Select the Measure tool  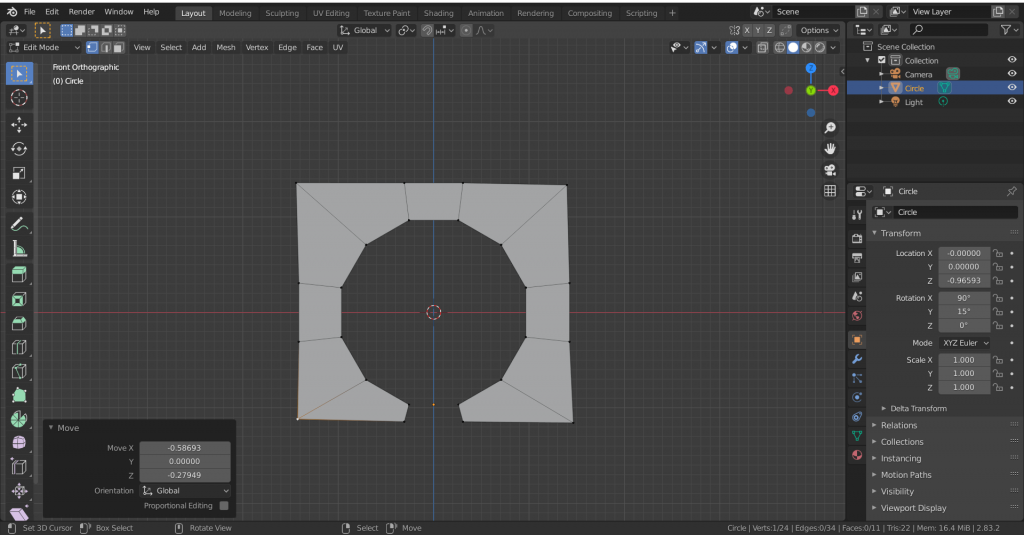pyautogui.click(x=19, y=249)
